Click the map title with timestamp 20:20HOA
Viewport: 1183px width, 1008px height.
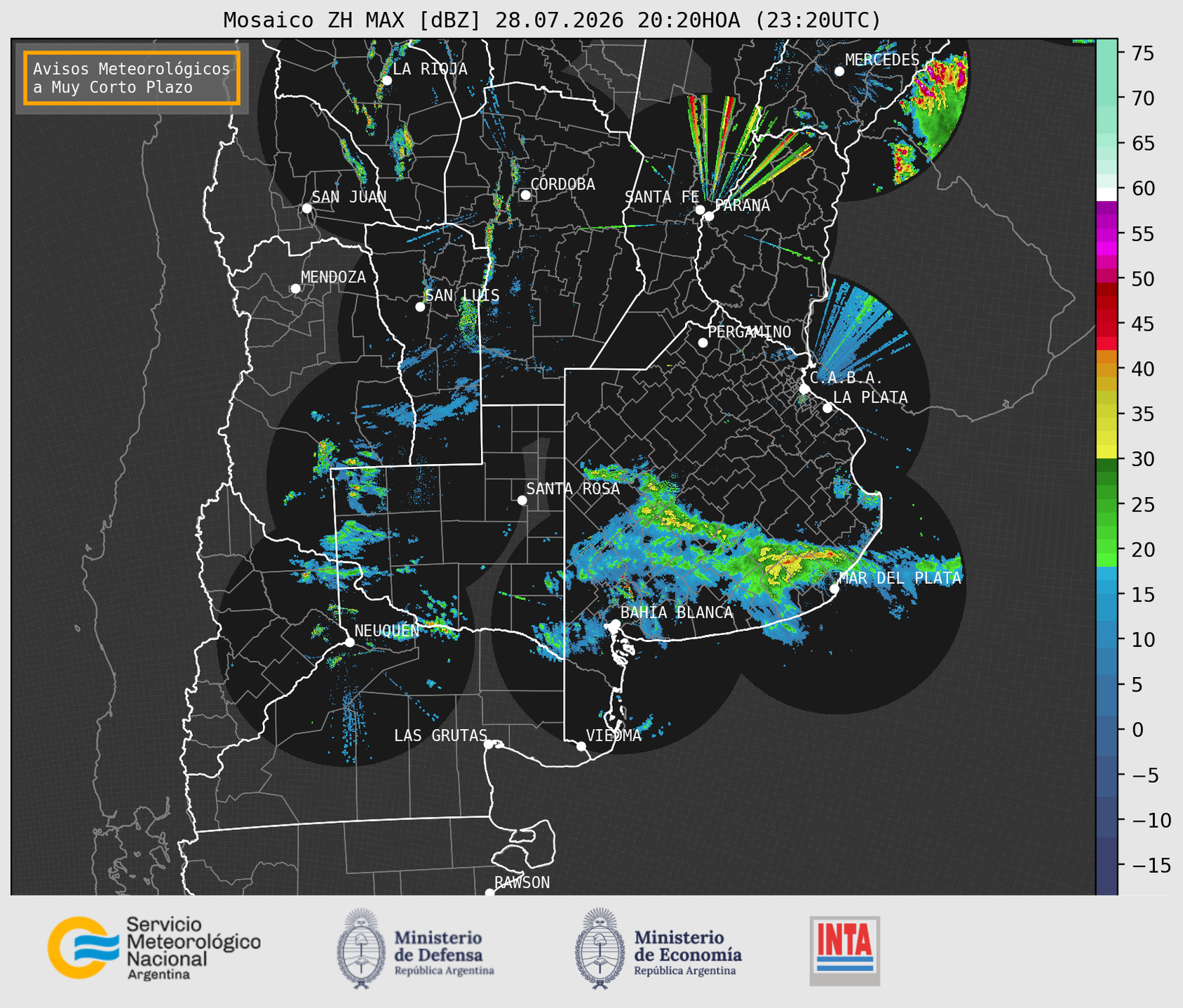[552, 20]
